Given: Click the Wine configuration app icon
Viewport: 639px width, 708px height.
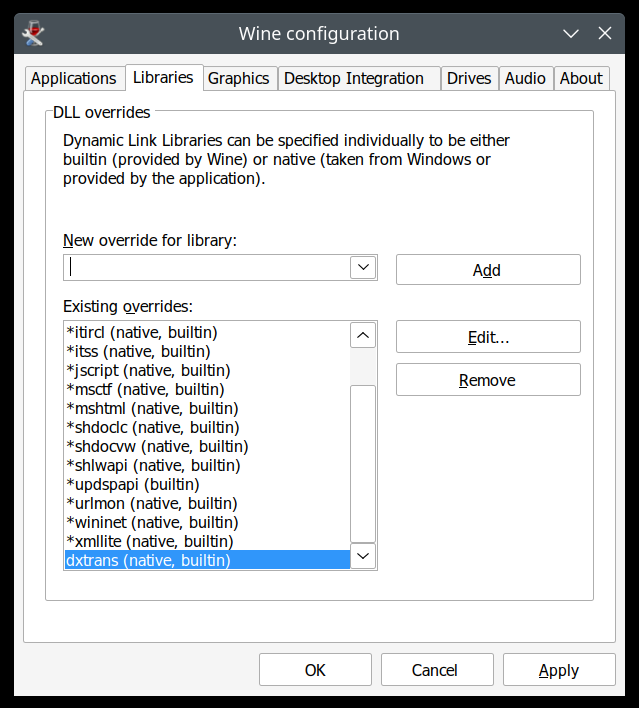Looking at the screenshot, I should point(33,33).
